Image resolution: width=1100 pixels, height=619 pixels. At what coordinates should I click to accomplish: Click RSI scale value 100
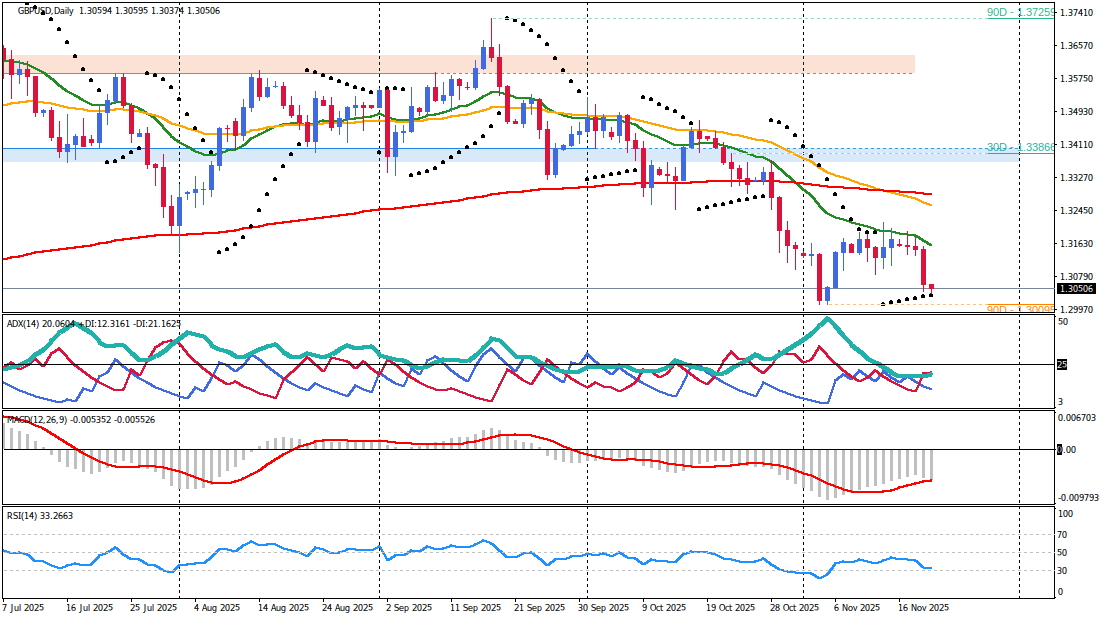click(1065, 514)
